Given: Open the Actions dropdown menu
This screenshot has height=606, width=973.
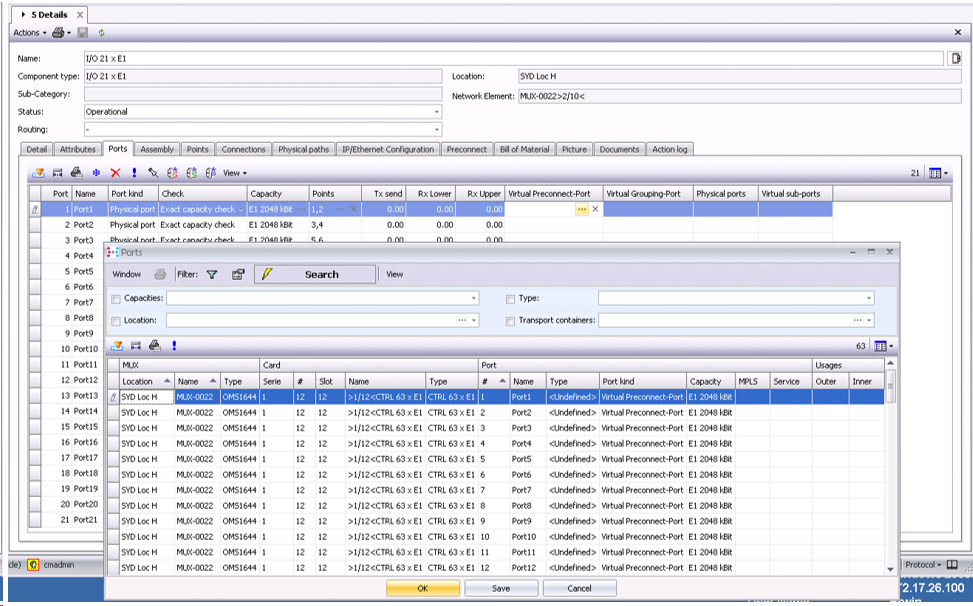Looking at the screenshot, I should [30, 32].
